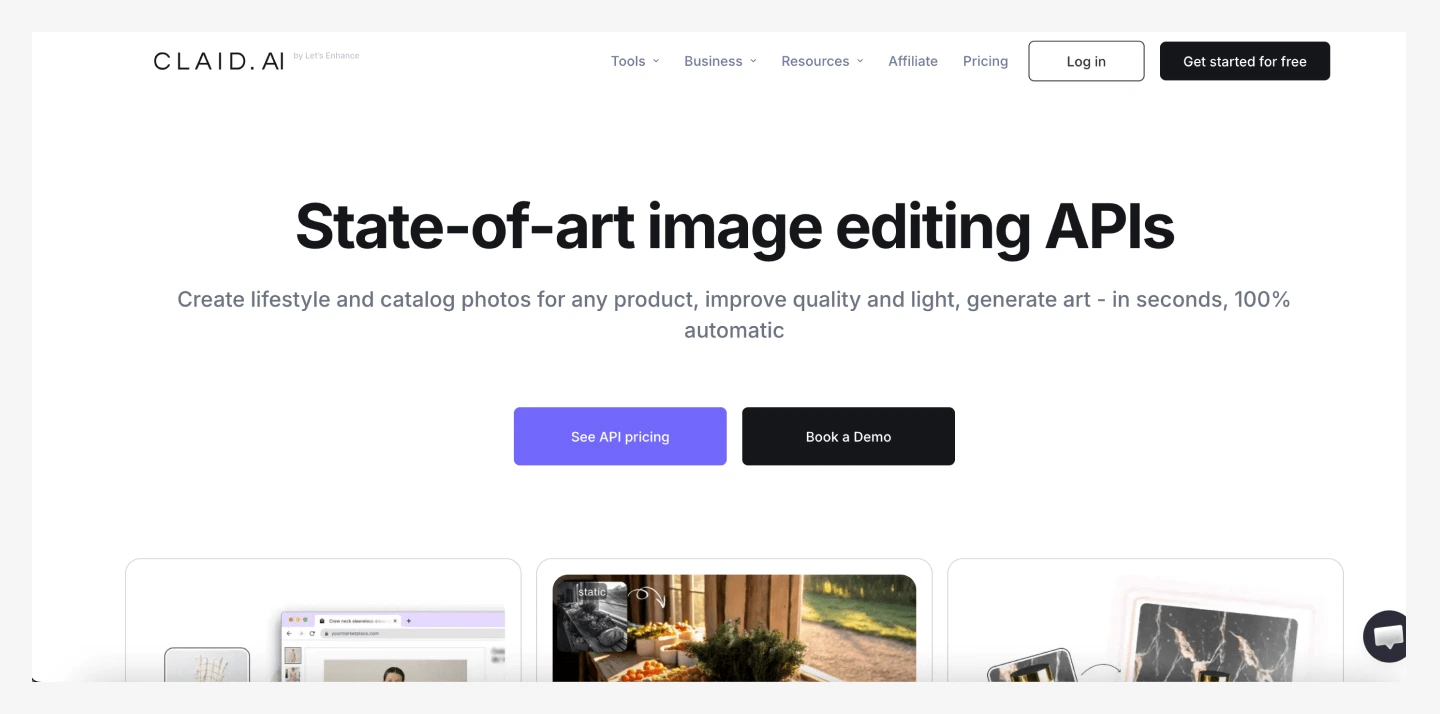The height and width of the screenshot is (714, 1440).
Task: Expand the Business dropdown menu
Action: [x=720, y=61]
